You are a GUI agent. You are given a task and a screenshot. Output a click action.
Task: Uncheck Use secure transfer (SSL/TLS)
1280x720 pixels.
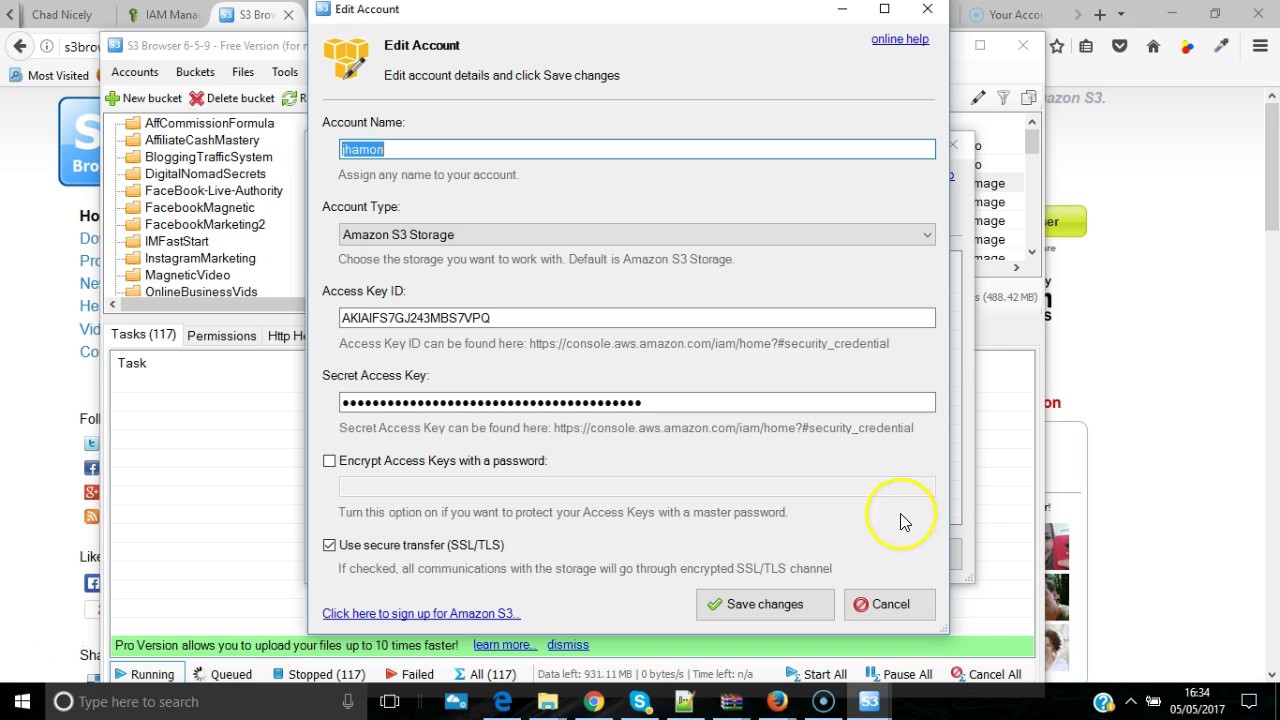(x=329, y=545)
